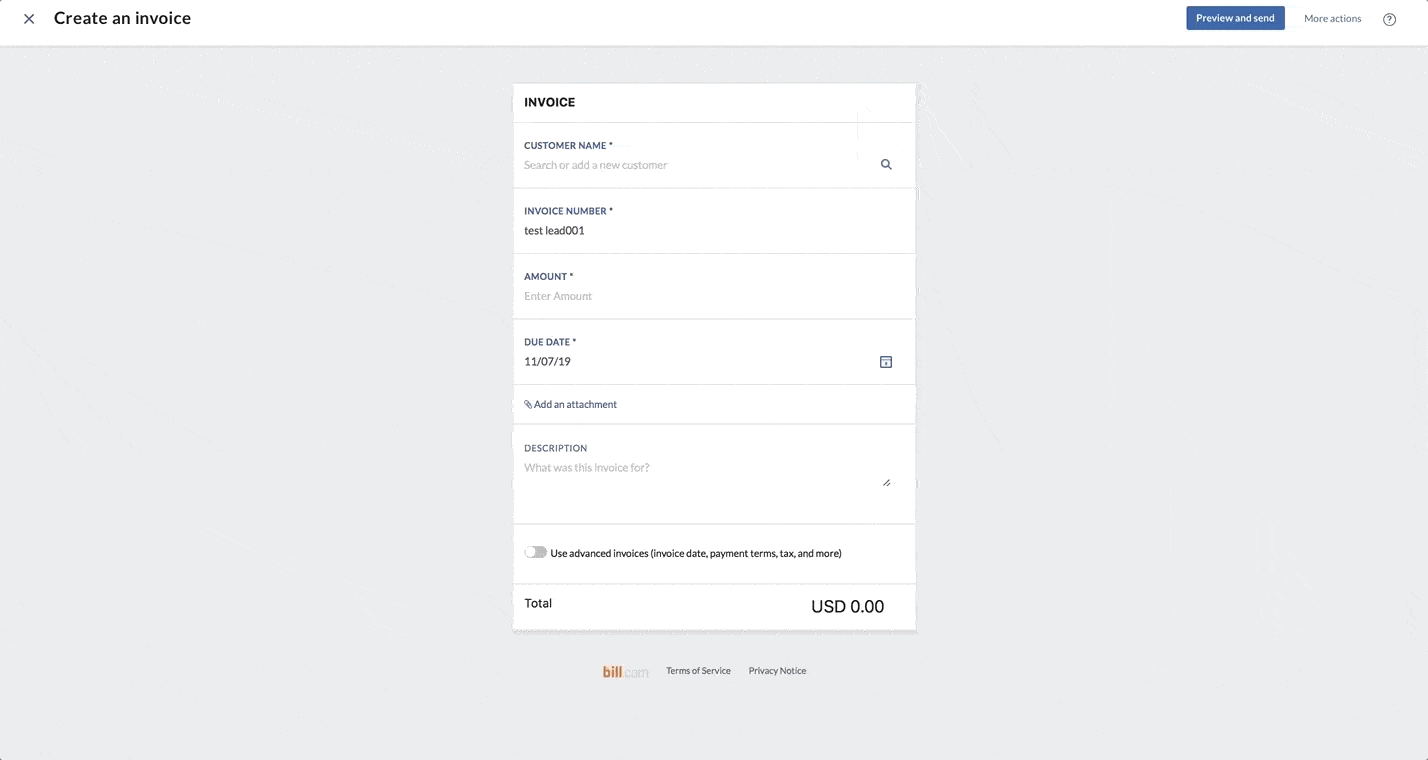Screen dimensions: 1428x760
Task: Click the Total USD 0.00 row
Action: [x=713, y=605]
